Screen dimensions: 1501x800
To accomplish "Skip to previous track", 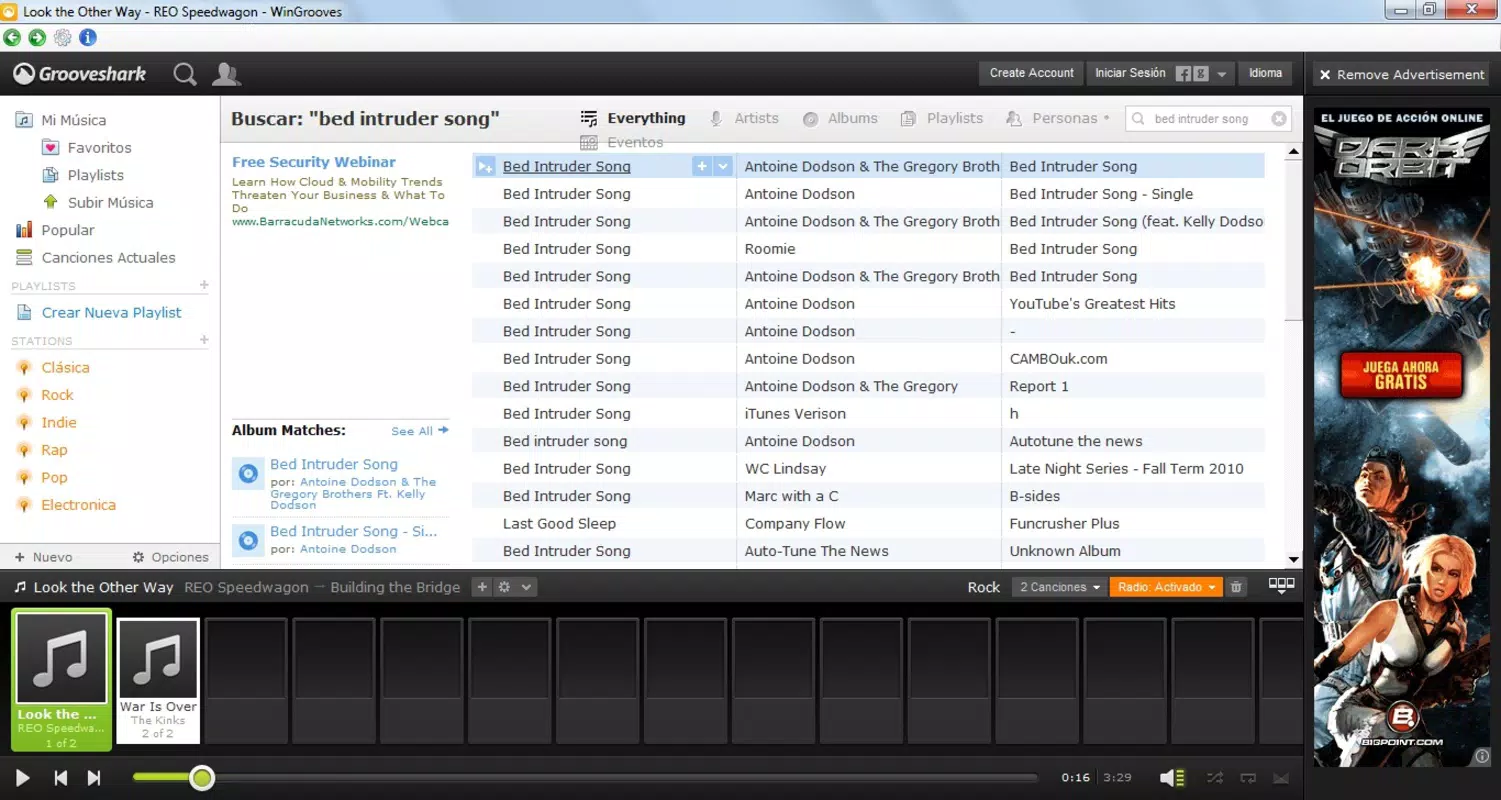I will [x=60, y=777].
